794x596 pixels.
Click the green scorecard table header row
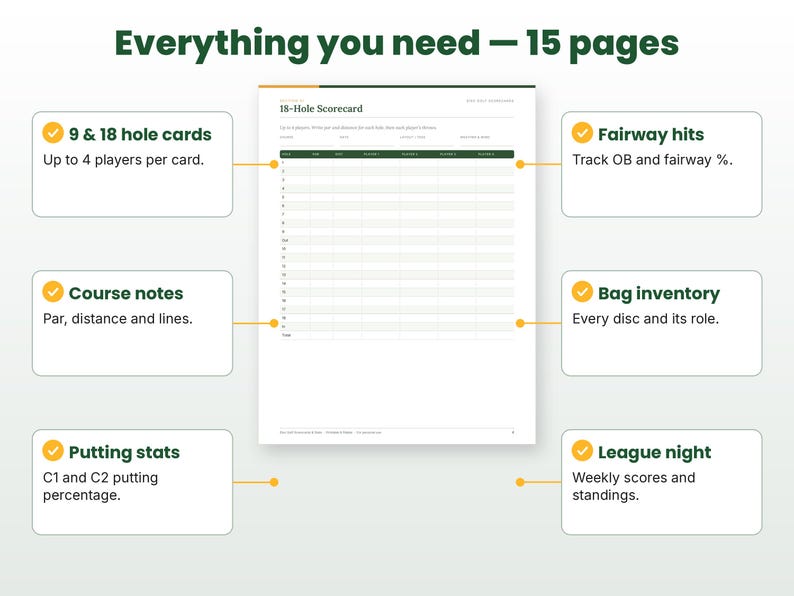coord(397,154)
